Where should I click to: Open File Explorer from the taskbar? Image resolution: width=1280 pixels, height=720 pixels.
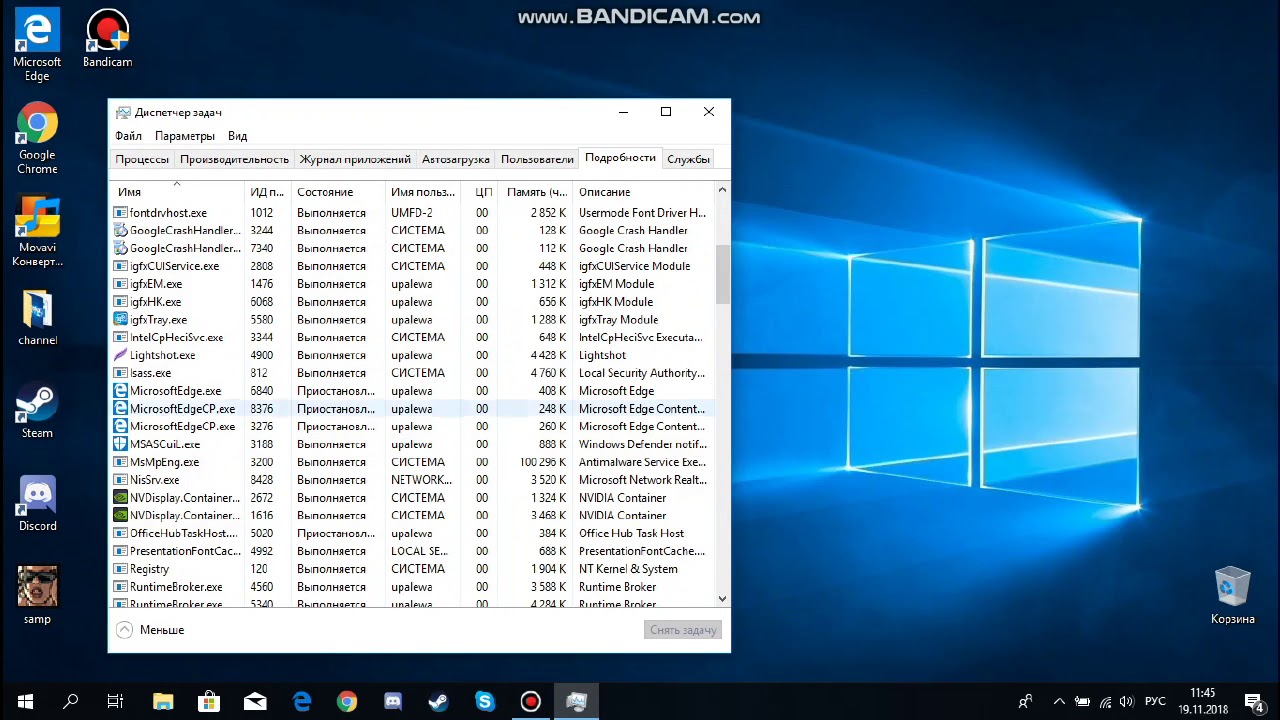[162, 702]
